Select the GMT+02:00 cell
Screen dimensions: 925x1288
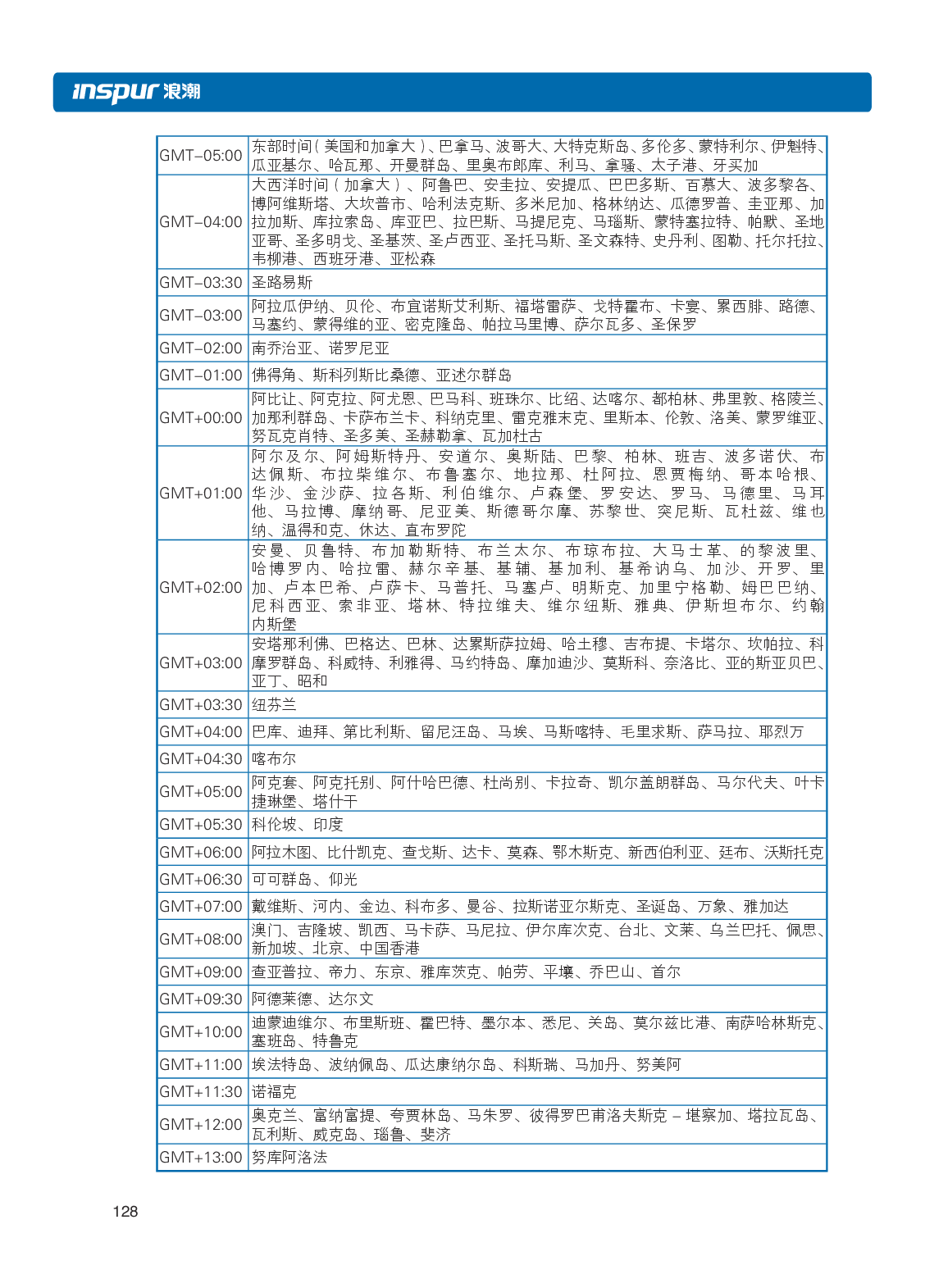coord(202,587)
